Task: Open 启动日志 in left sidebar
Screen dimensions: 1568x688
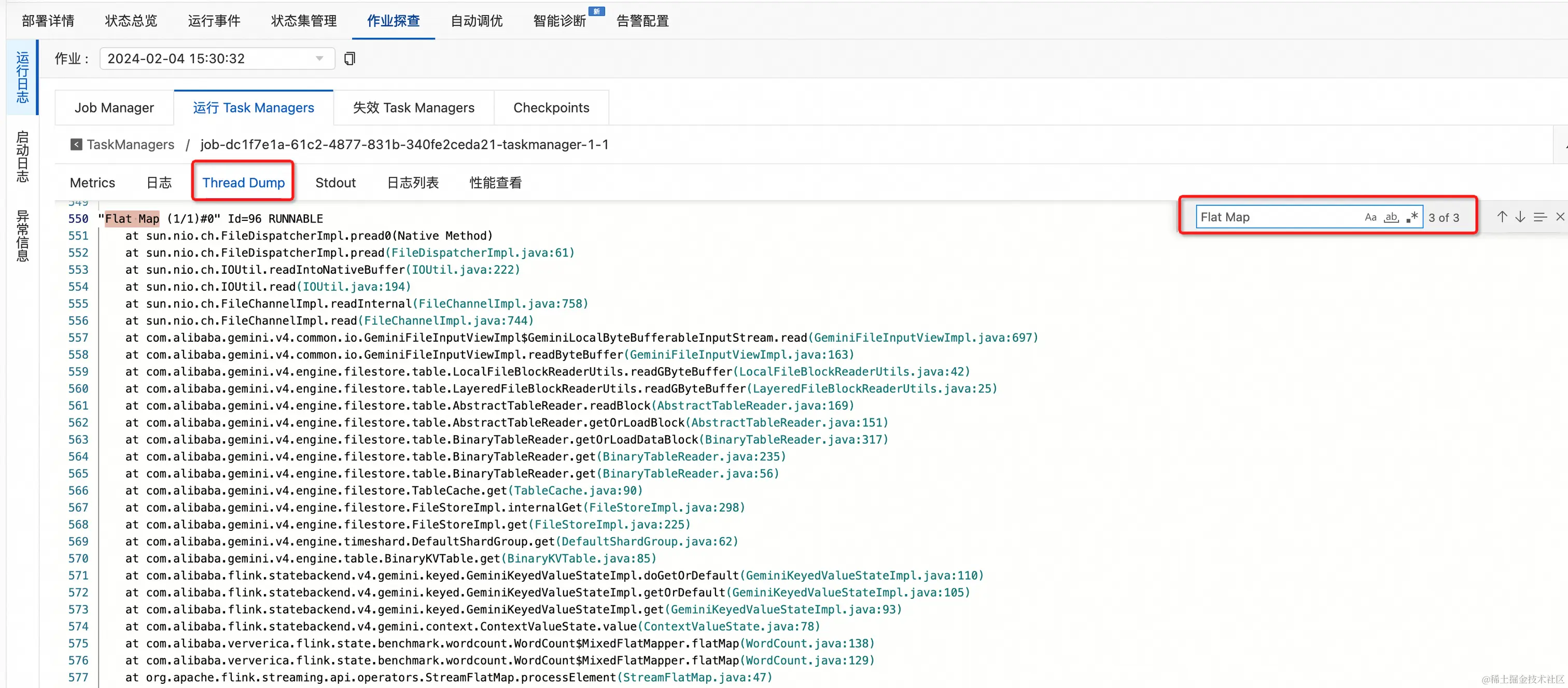Action: point(22,157)
